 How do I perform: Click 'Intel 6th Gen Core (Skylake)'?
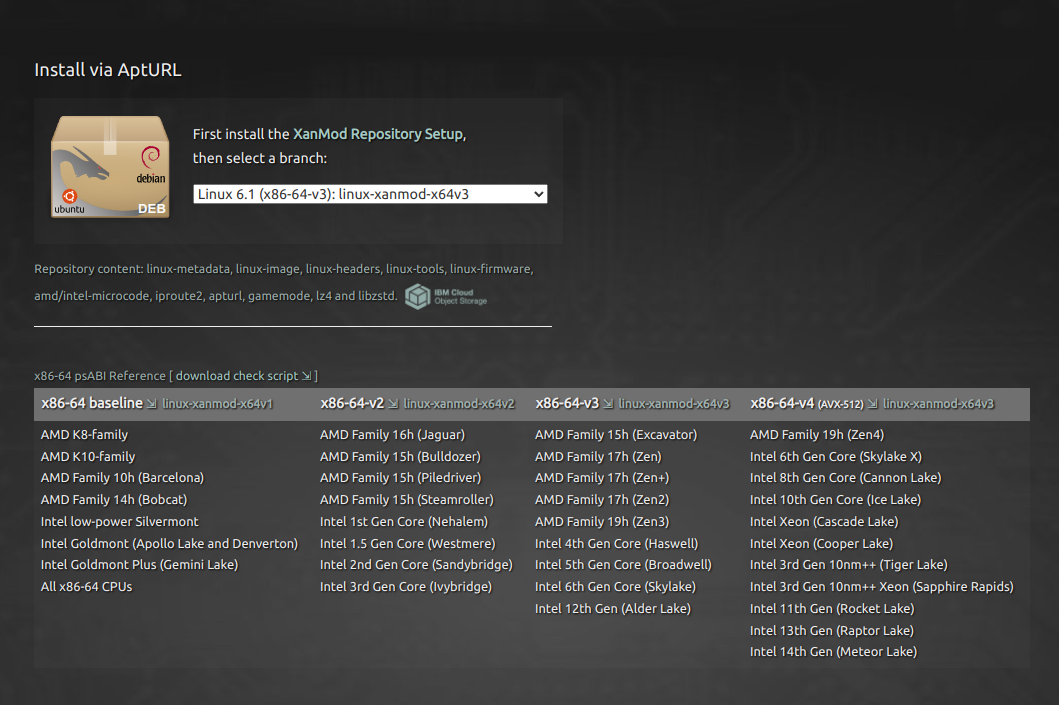[615, 588]
